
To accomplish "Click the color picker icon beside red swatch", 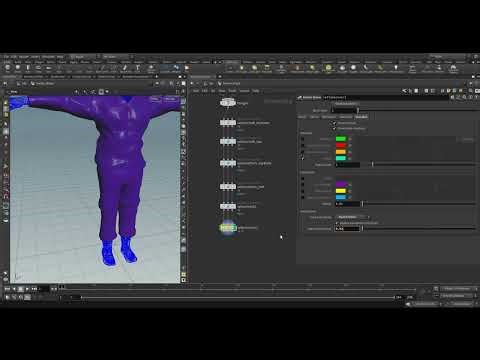I will (350, 145).
